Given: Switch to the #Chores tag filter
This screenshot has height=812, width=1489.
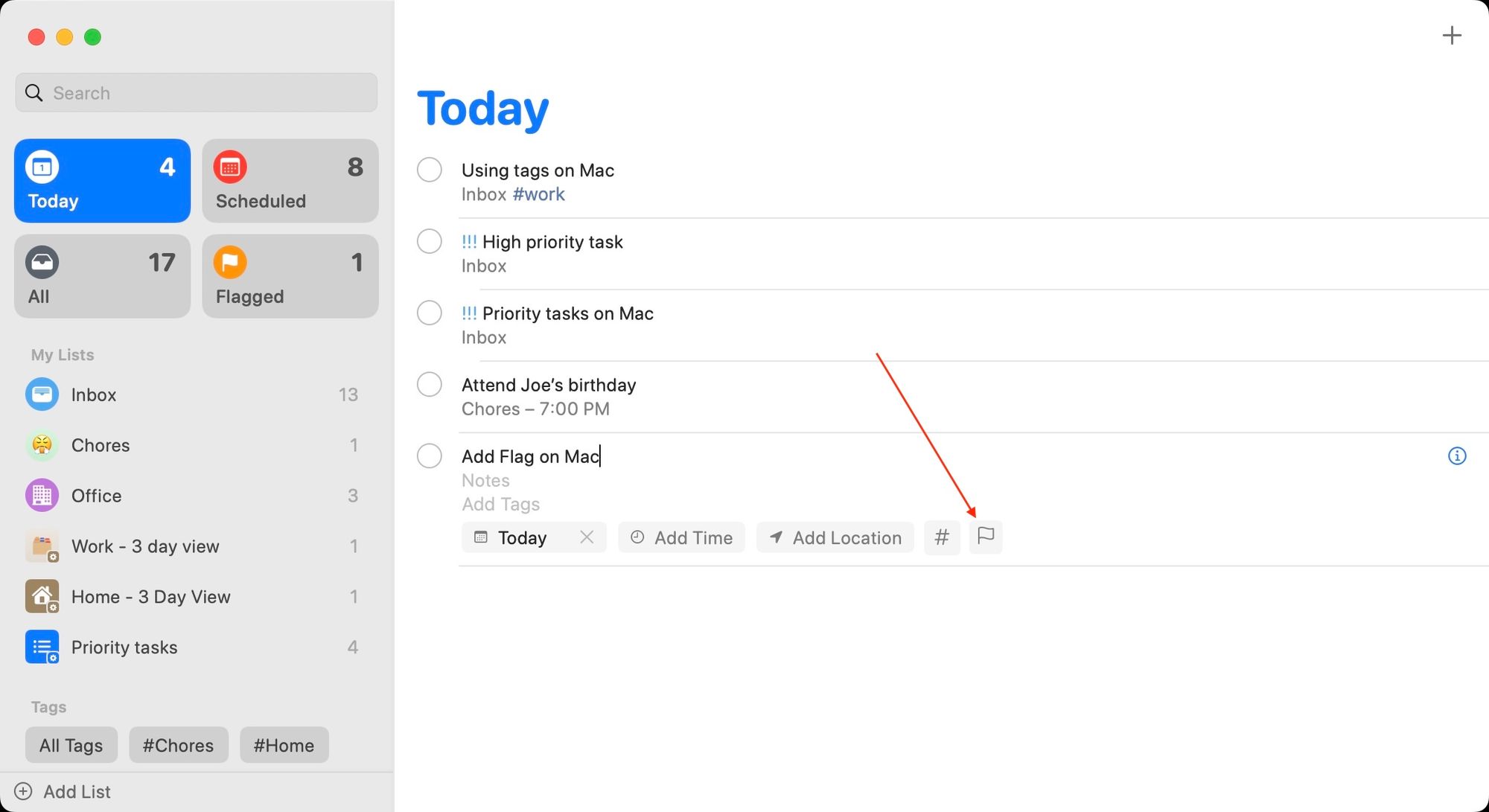Looking at the screenshot, I should click(x=178, y=744).
